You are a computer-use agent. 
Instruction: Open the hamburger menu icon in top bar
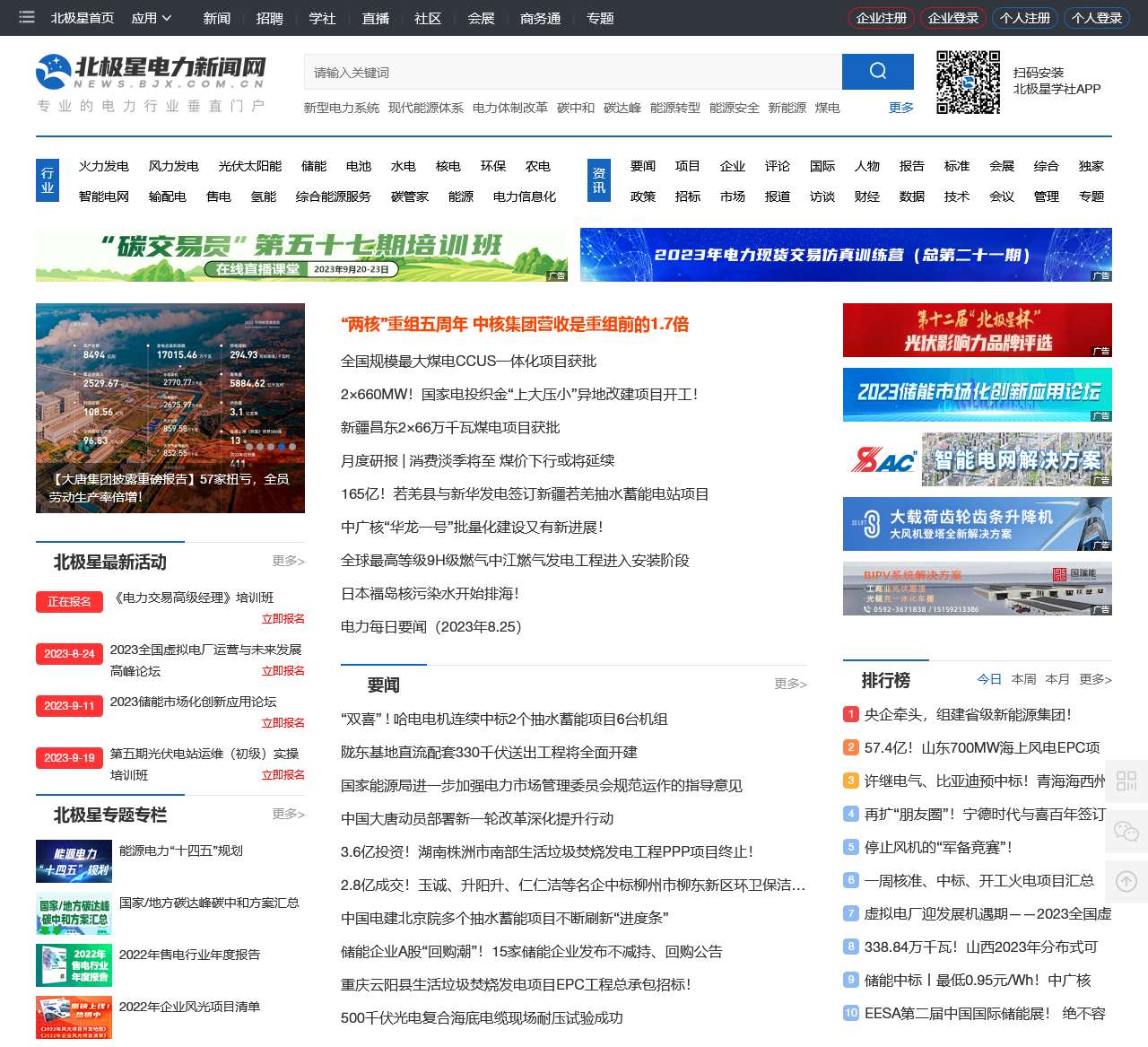pyautogui.click(x=27, y=17)
